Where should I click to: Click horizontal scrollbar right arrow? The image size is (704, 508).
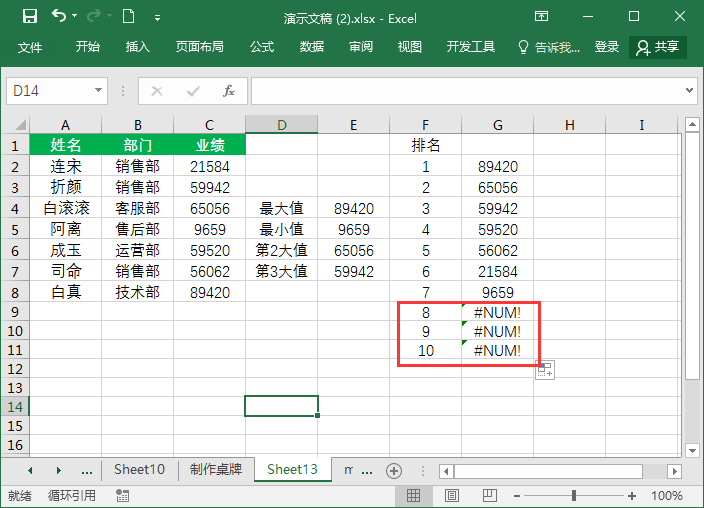[x=674, y=471]
